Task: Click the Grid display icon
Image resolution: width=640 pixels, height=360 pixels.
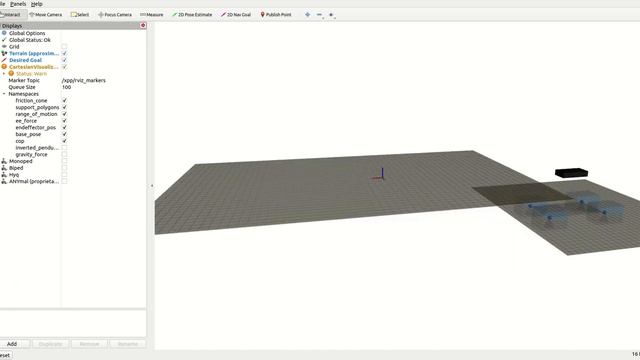Action: [x=4, y=47]
